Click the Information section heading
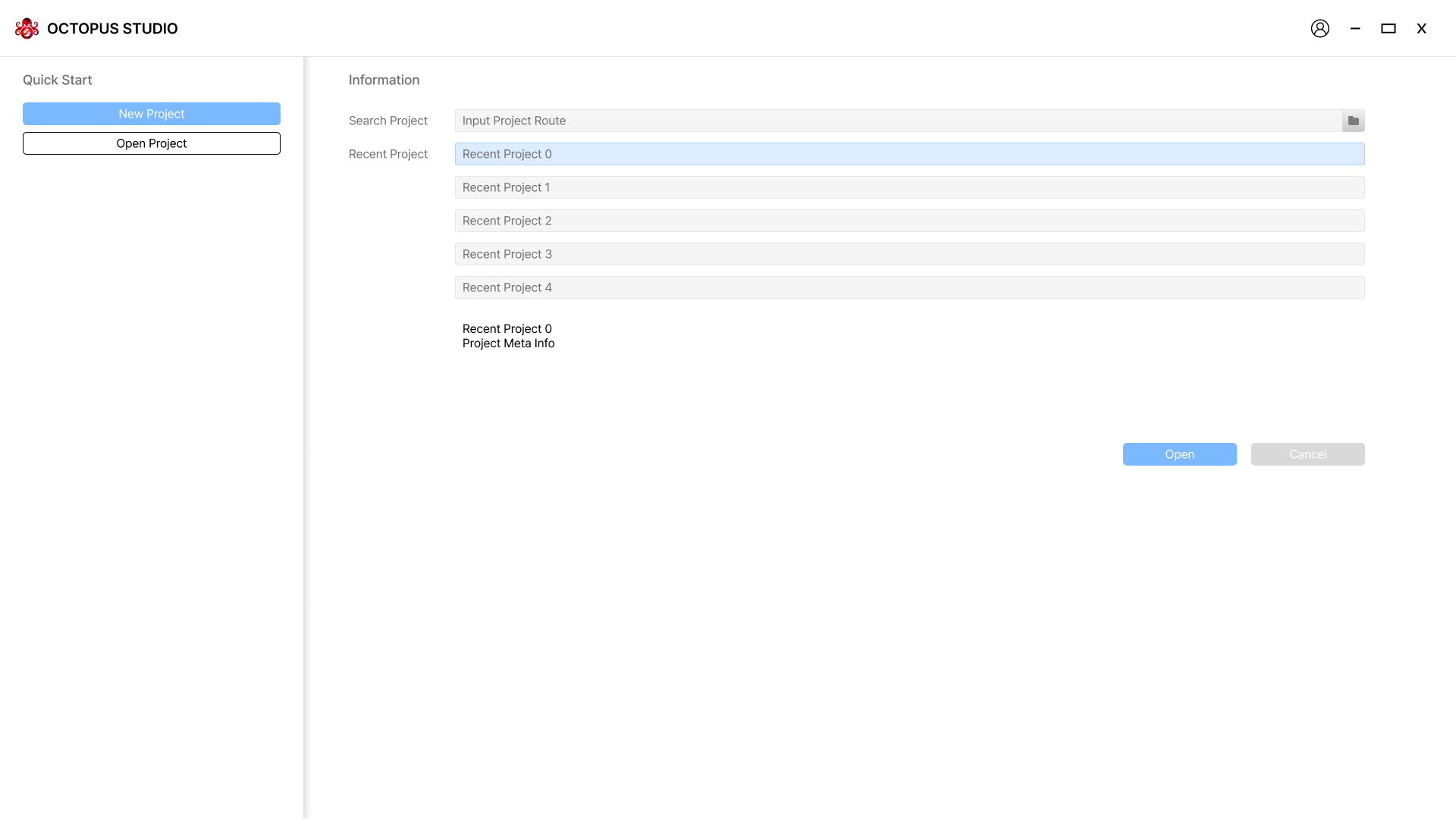This screenshot has width=1456, height=819. (384, 80)
